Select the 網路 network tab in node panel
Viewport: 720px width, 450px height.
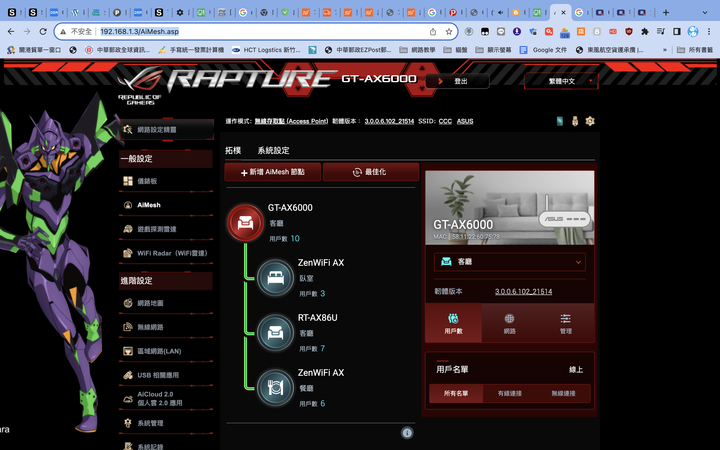pos(510,323)
